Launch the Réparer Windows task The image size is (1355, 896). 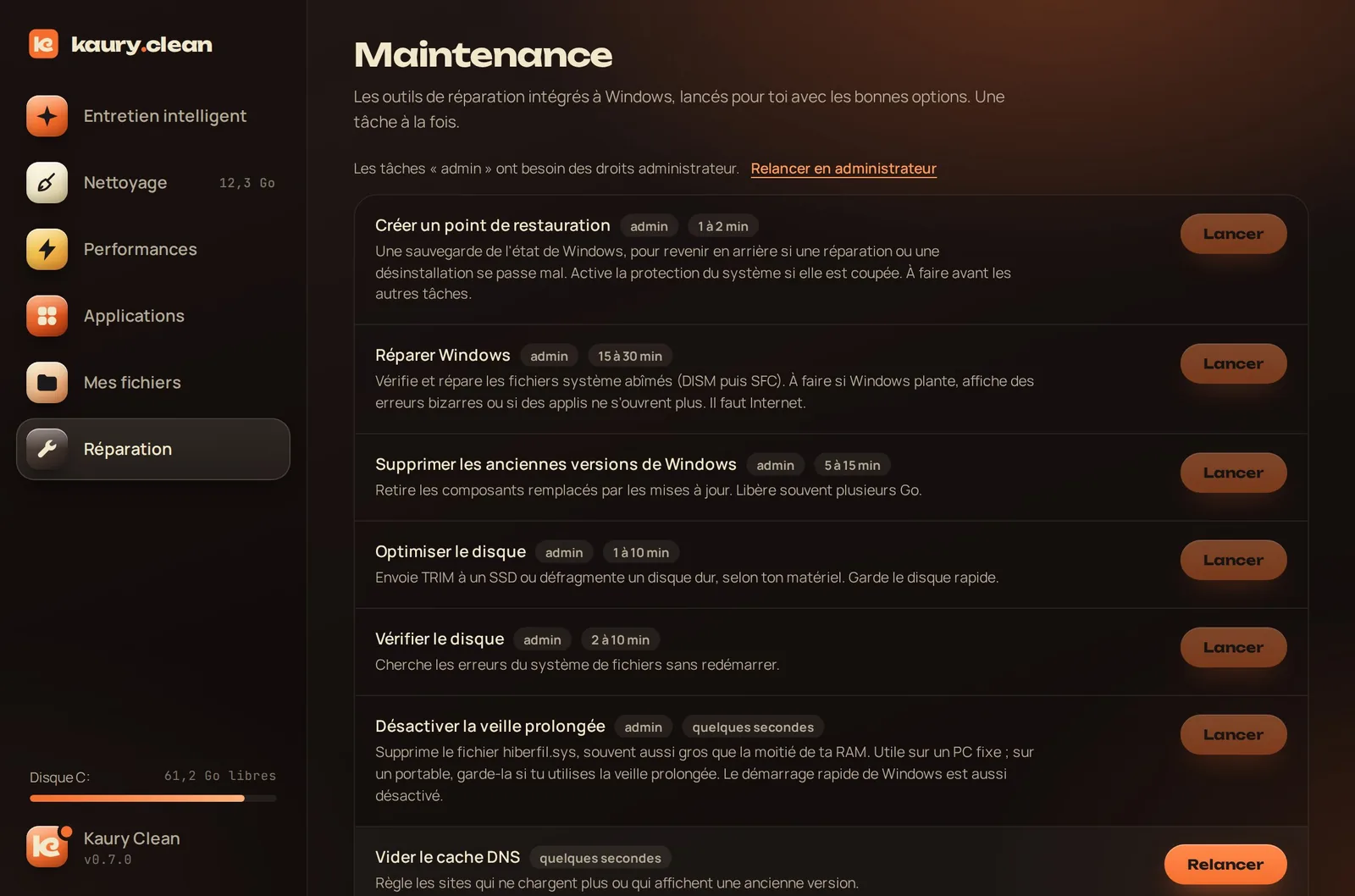pos(1233,363)
